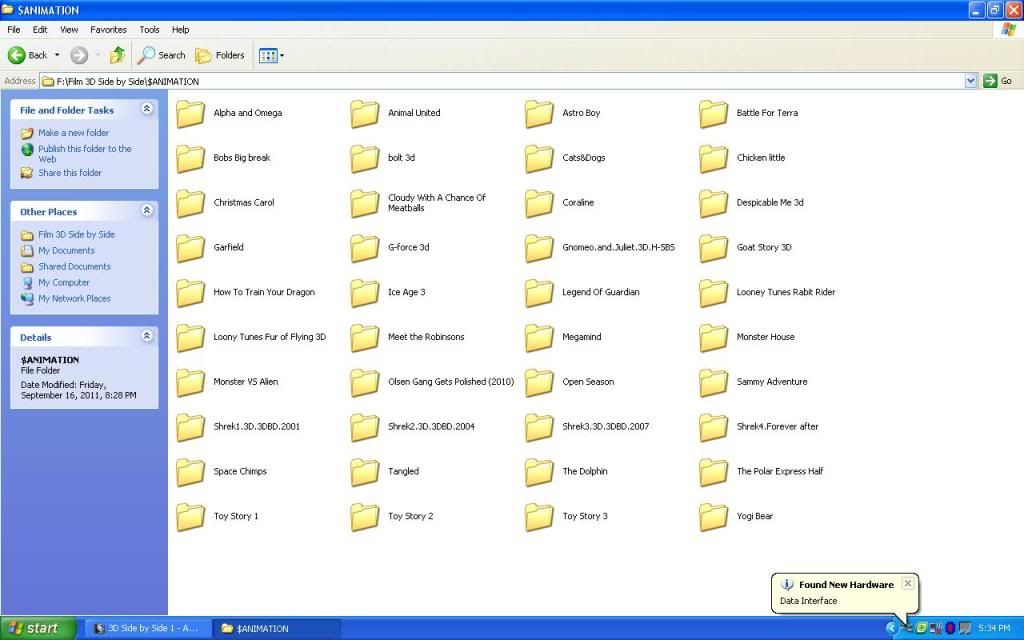Viewport: 1024px width, 640px height.
Task: Select the Battle For Terra folder icon
Action: tap(714, 114)
